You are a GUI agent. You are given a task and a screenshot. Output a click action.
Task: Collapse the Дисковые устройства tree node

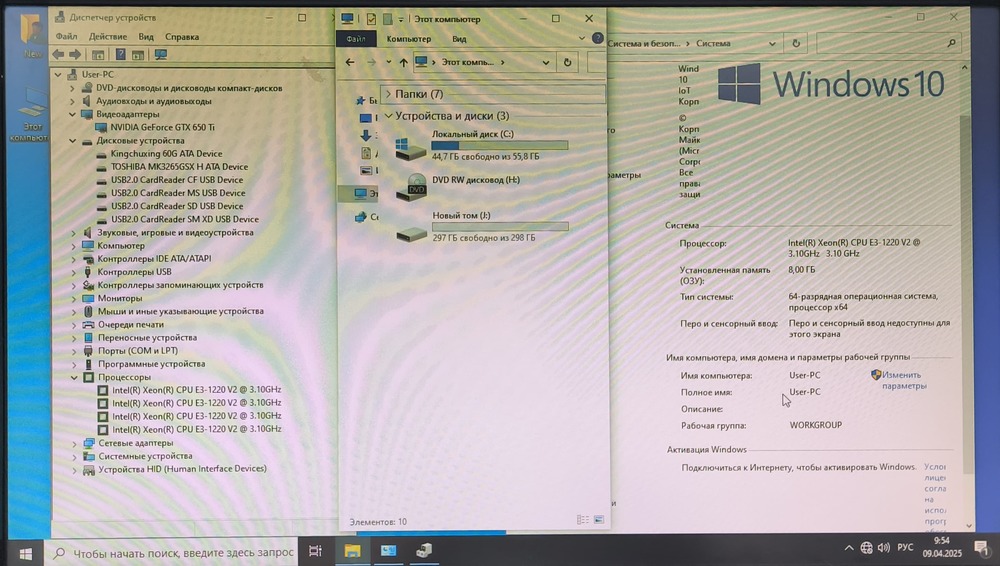pyautogui.click(x=73, y=141)
